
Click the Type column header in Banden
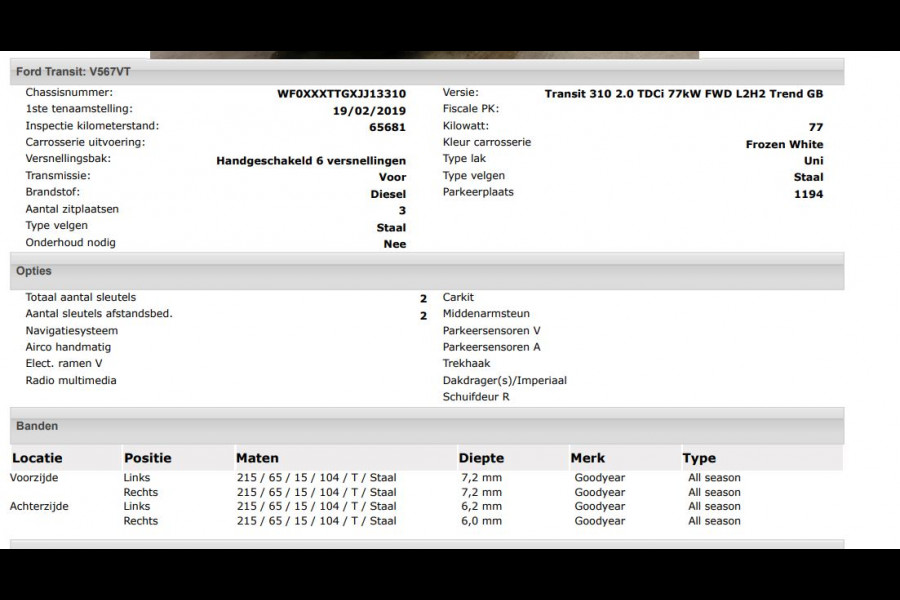coord(699,458)
